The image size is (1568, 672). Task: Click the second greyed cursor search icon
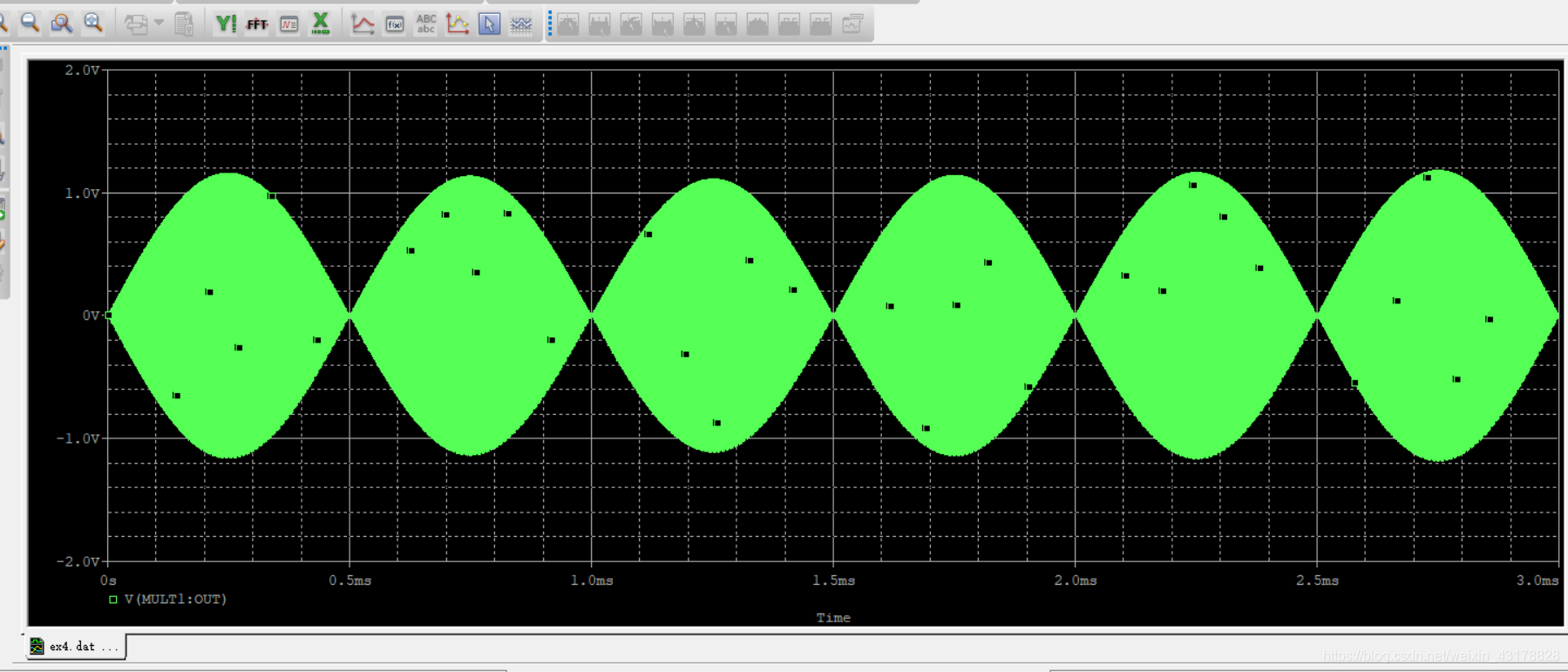point(600,24)
